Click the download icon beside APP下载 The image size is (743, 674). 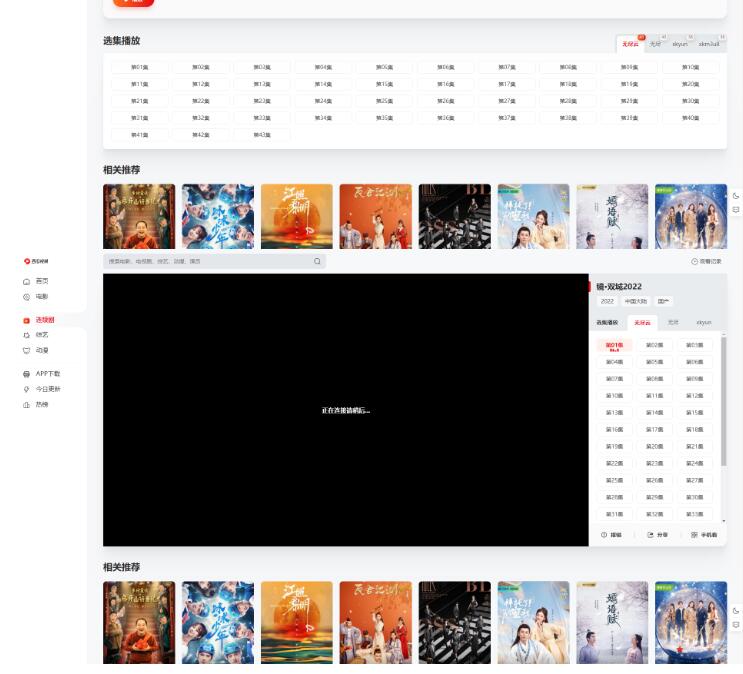click(x=27, y=374)
